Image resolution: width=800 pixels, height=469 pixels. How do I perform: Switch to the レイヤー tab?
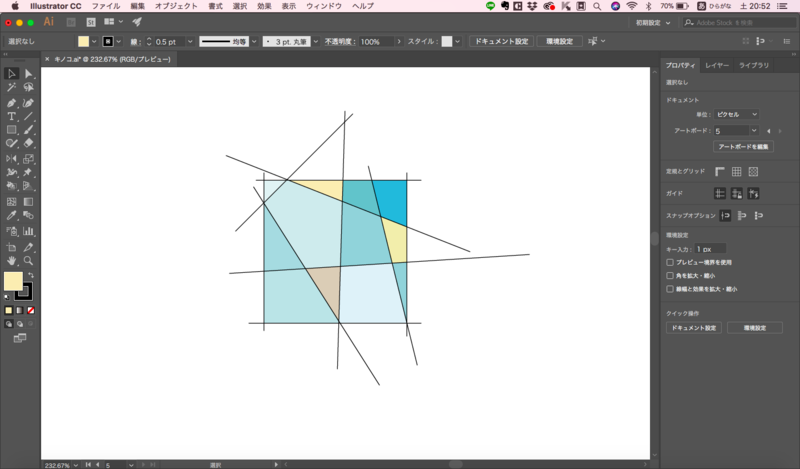717,65
